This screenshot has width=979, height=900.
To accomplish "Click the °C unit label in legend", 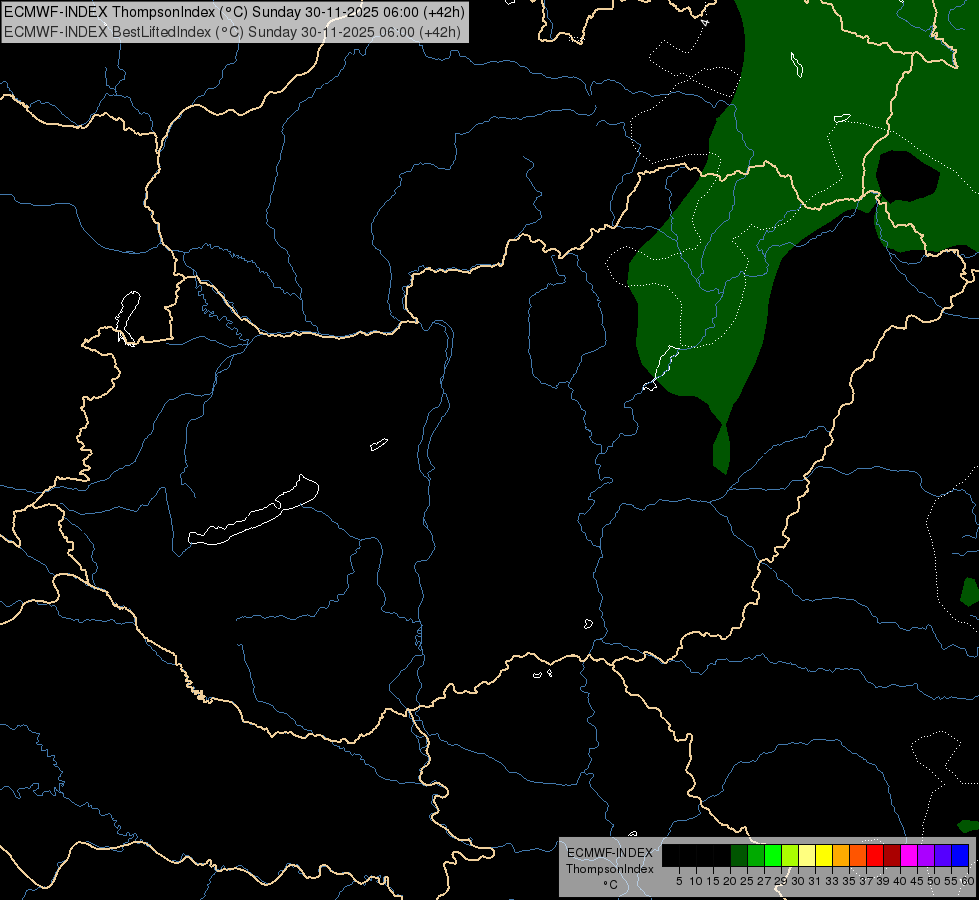I will (x=610, y=885).
